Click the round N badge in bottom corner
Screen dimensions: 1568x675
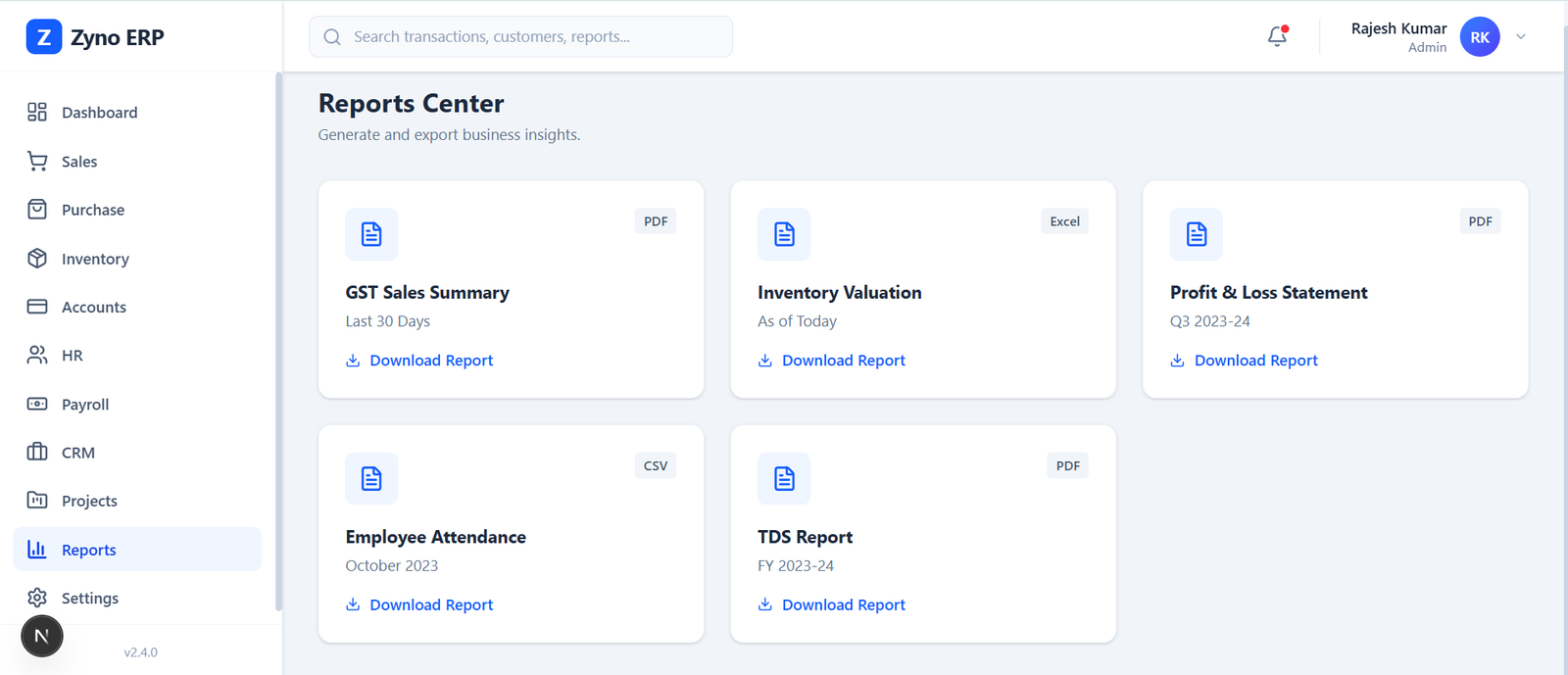[42, 636]
